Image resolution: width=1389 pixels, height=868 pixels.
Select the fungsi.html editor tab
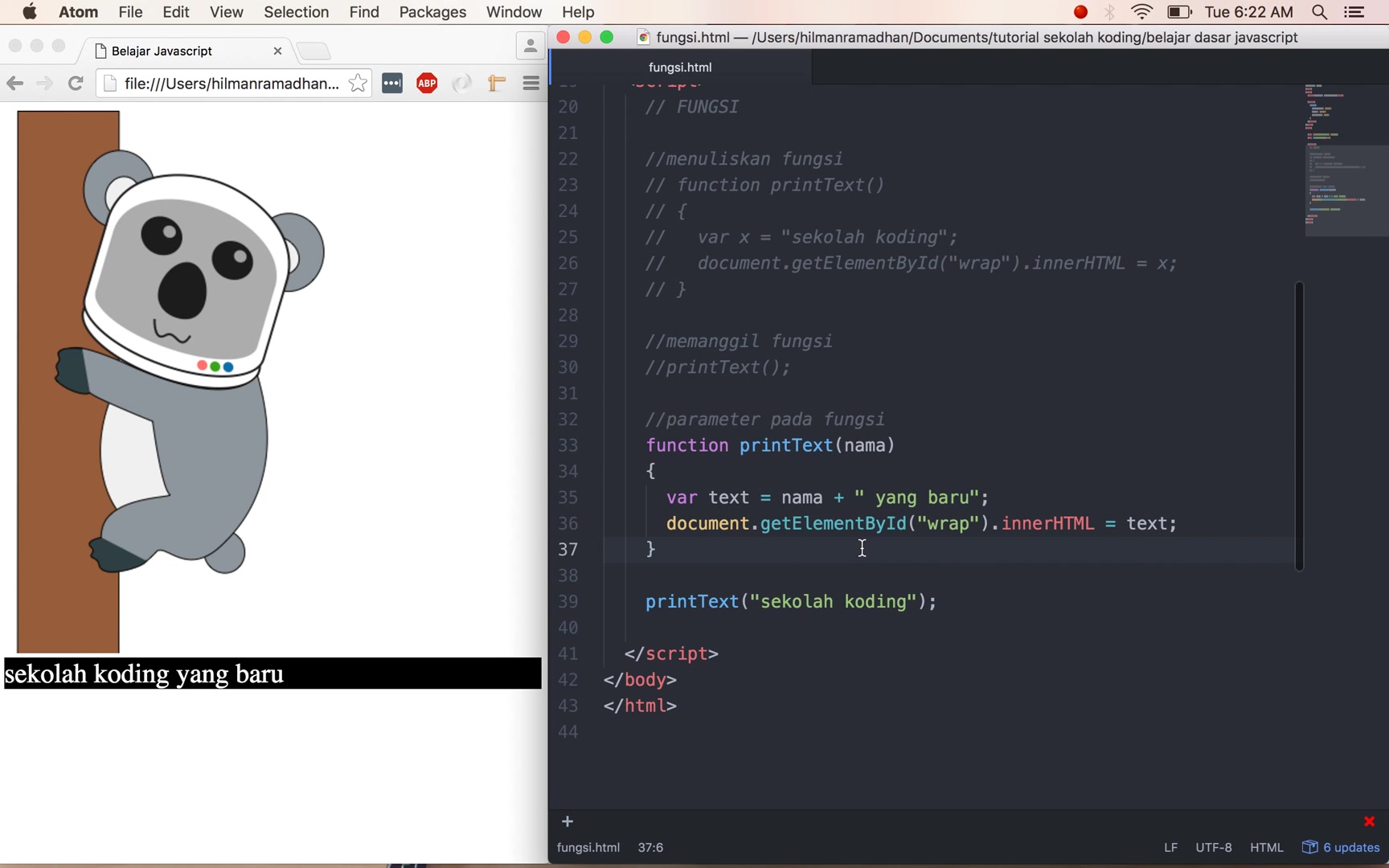coord(680,68)
